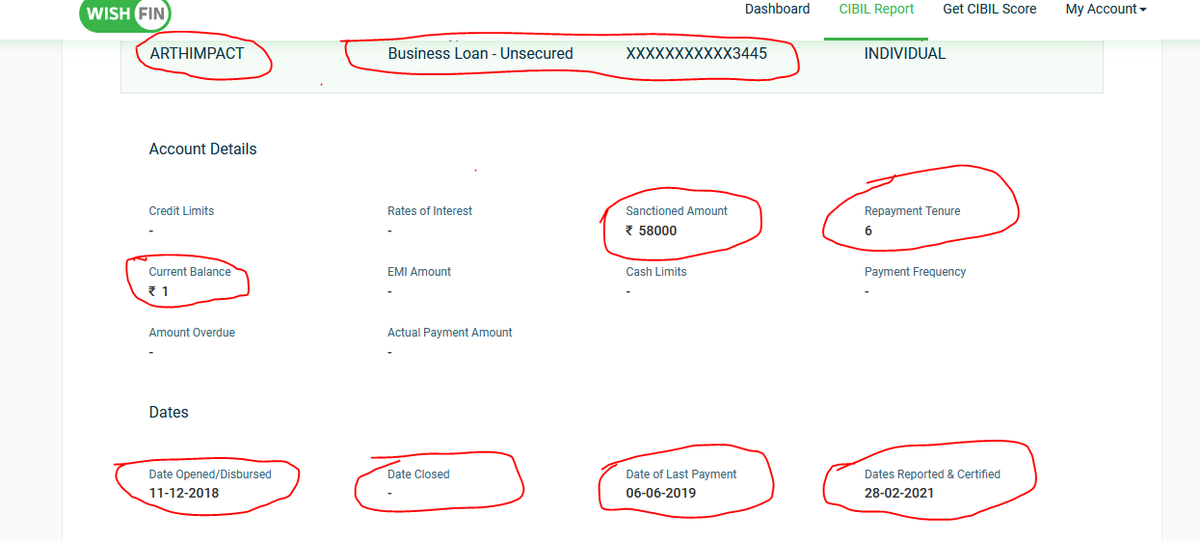Viewport: 1200px width, 541px height.
Task: Click the Credit Limits label
Action: (x=181, y=211)
